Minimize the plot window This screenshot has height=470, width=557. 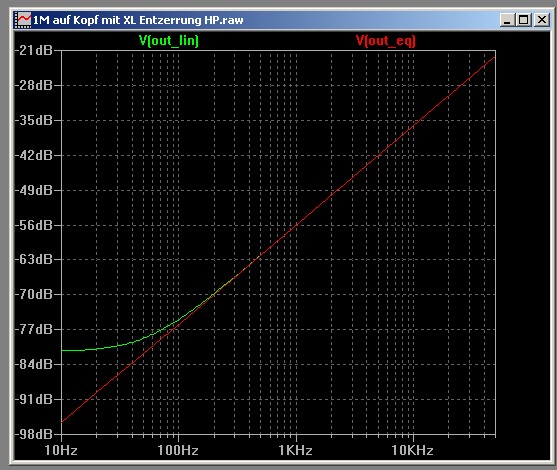[507, 20]
